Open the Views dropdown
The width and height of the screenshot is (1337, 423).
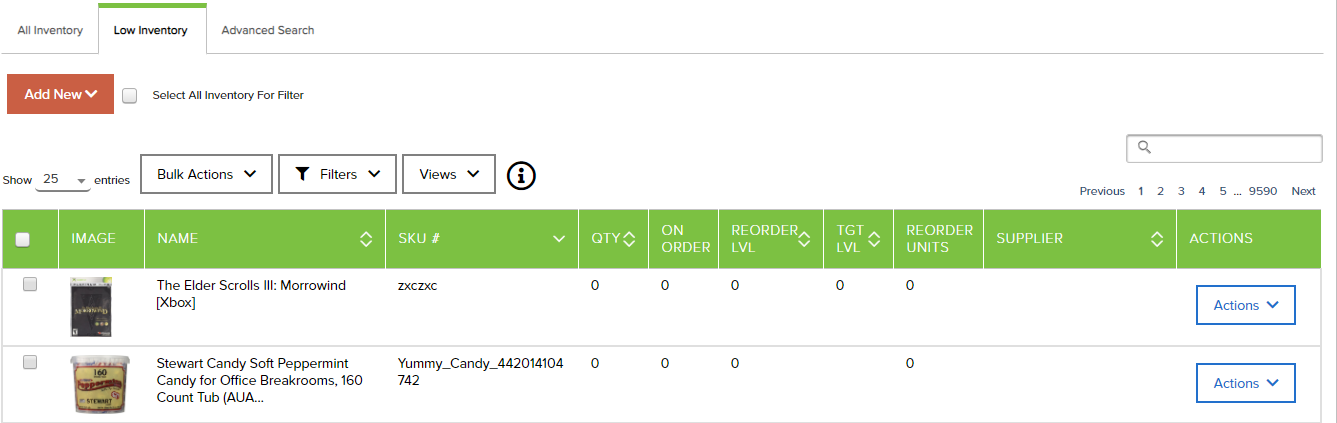click(449, 174)
